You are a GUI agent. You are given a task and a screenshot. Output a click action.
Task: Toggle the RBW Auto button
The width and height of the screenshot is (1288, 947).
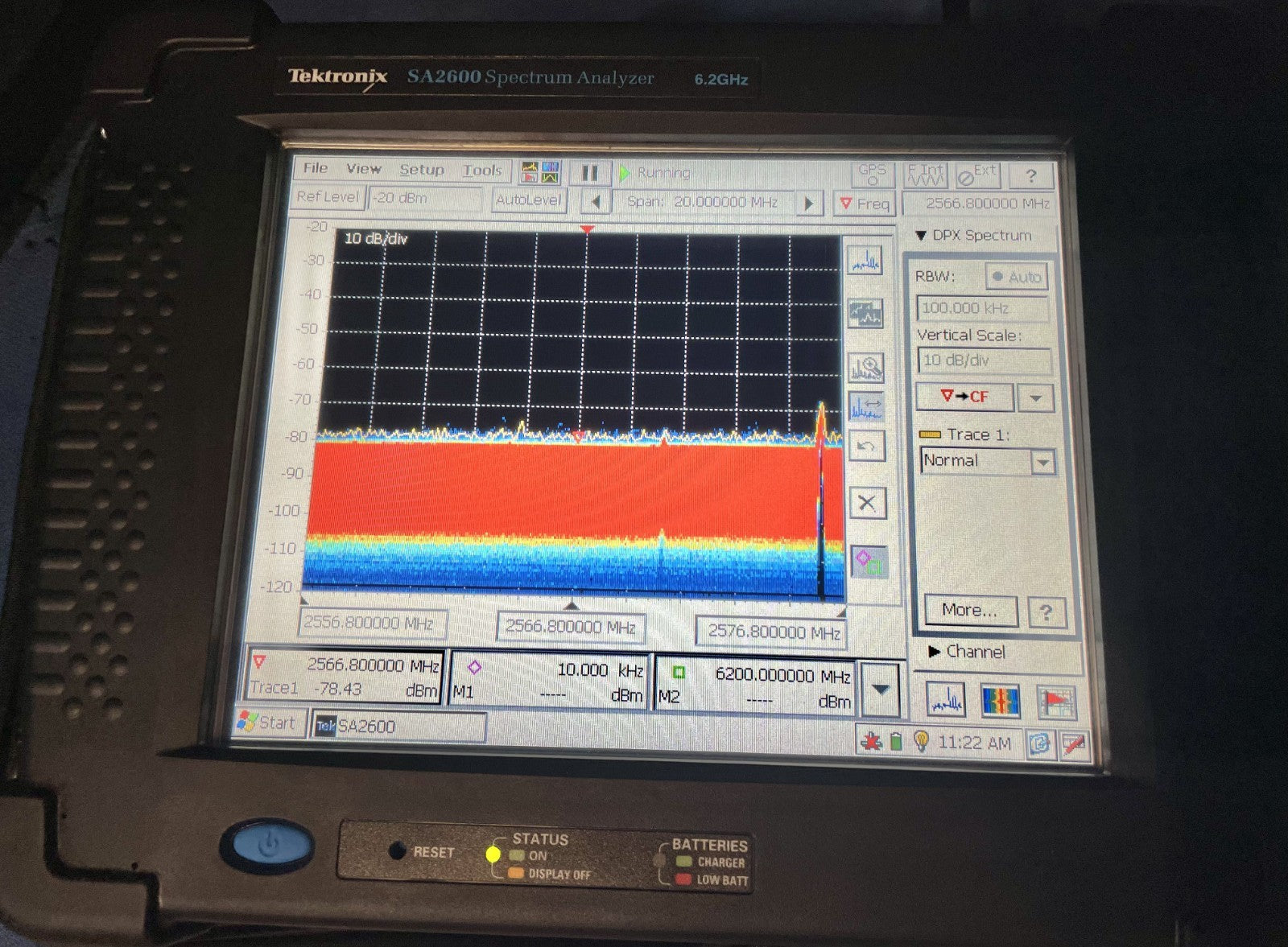click(1017, 277)
